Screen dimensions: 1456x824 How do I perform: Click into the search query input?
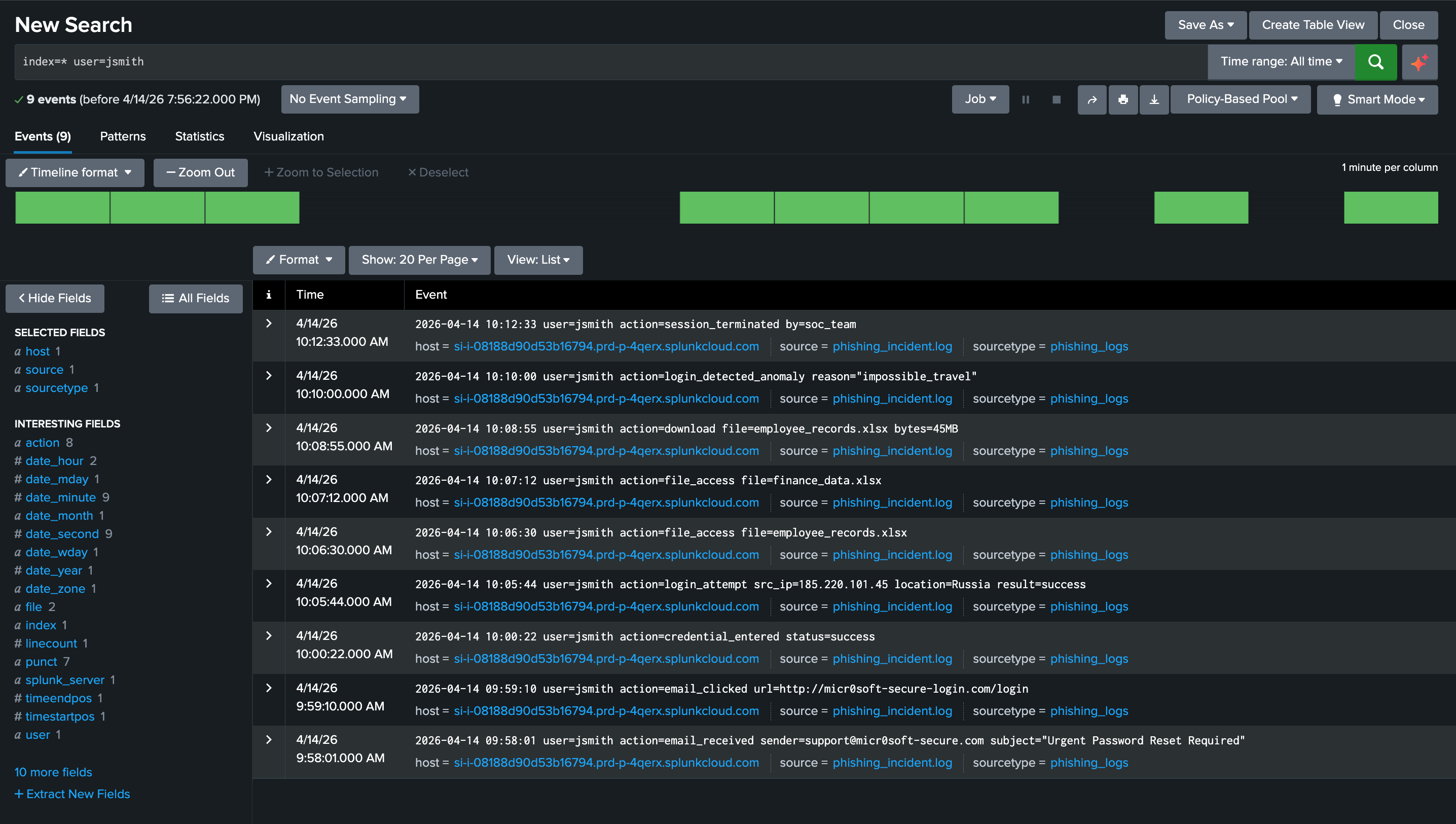tap(566, 62)
